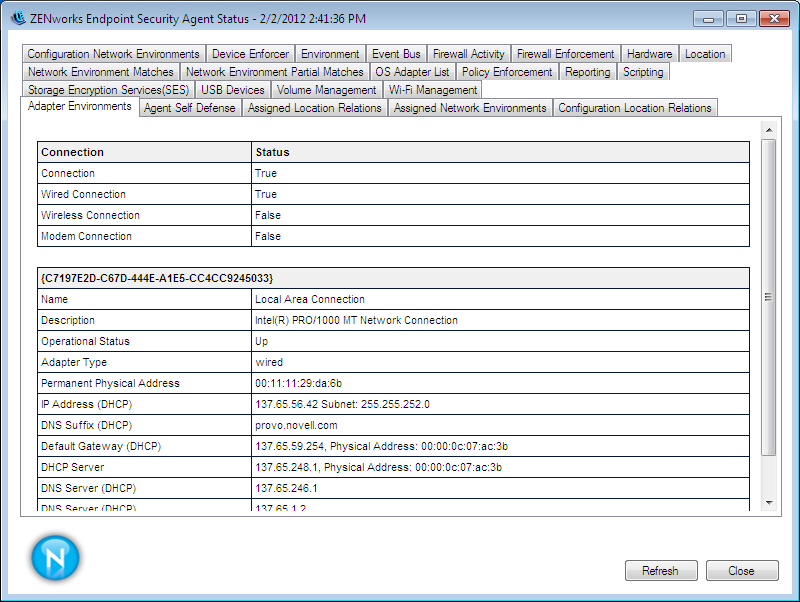Switch to Assigned Location Relations tab
The image size is (800, 602).
(x=314, y=108)
